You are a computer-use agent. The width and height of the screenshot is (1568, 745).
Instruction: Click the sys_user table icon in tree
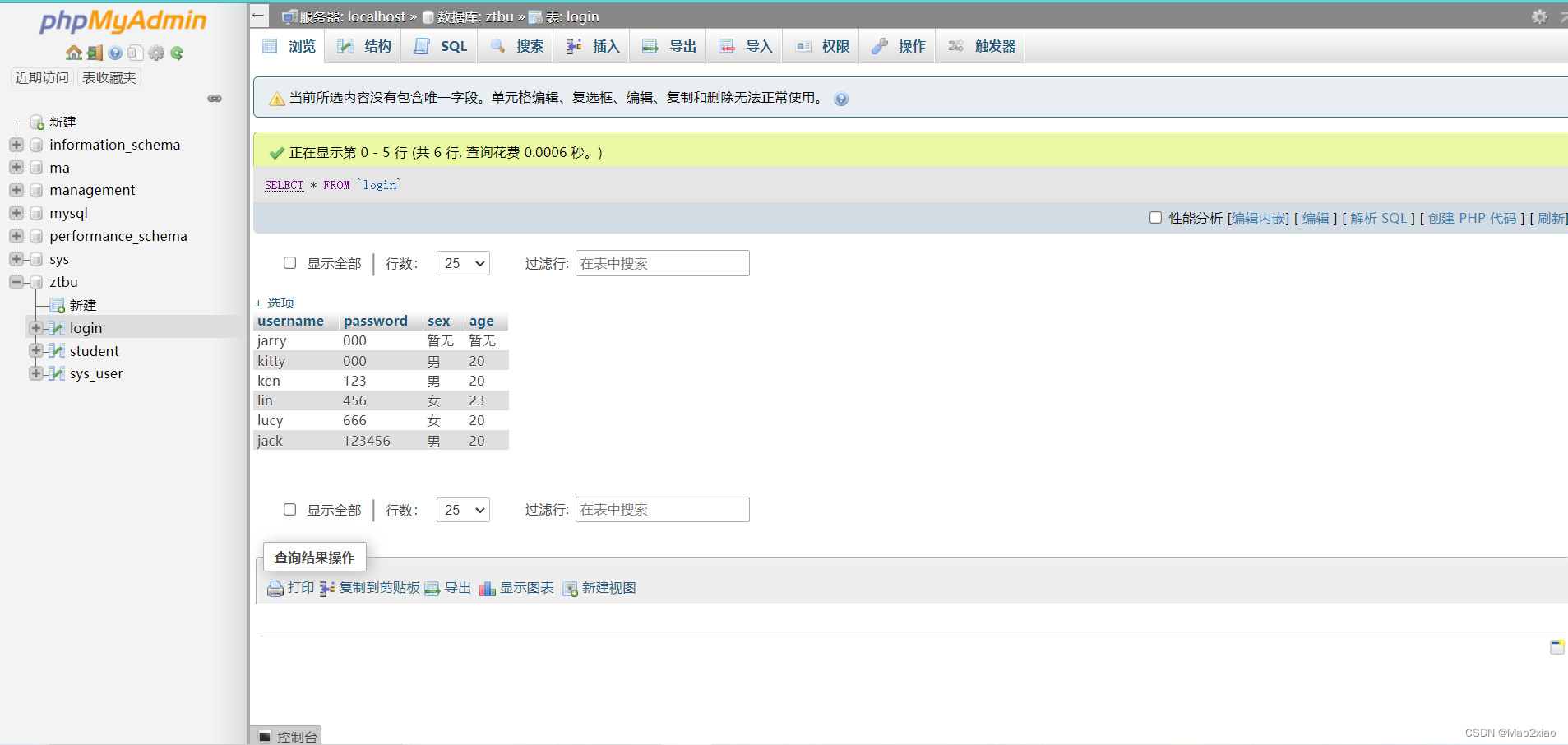click(57, 373)
